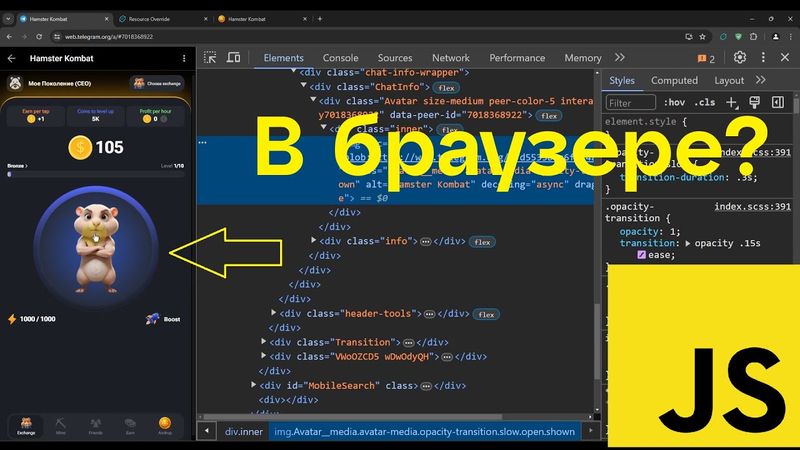Toggle element classes pane with .cls
This screenshot has height=450, width=800.
[705, 103]
